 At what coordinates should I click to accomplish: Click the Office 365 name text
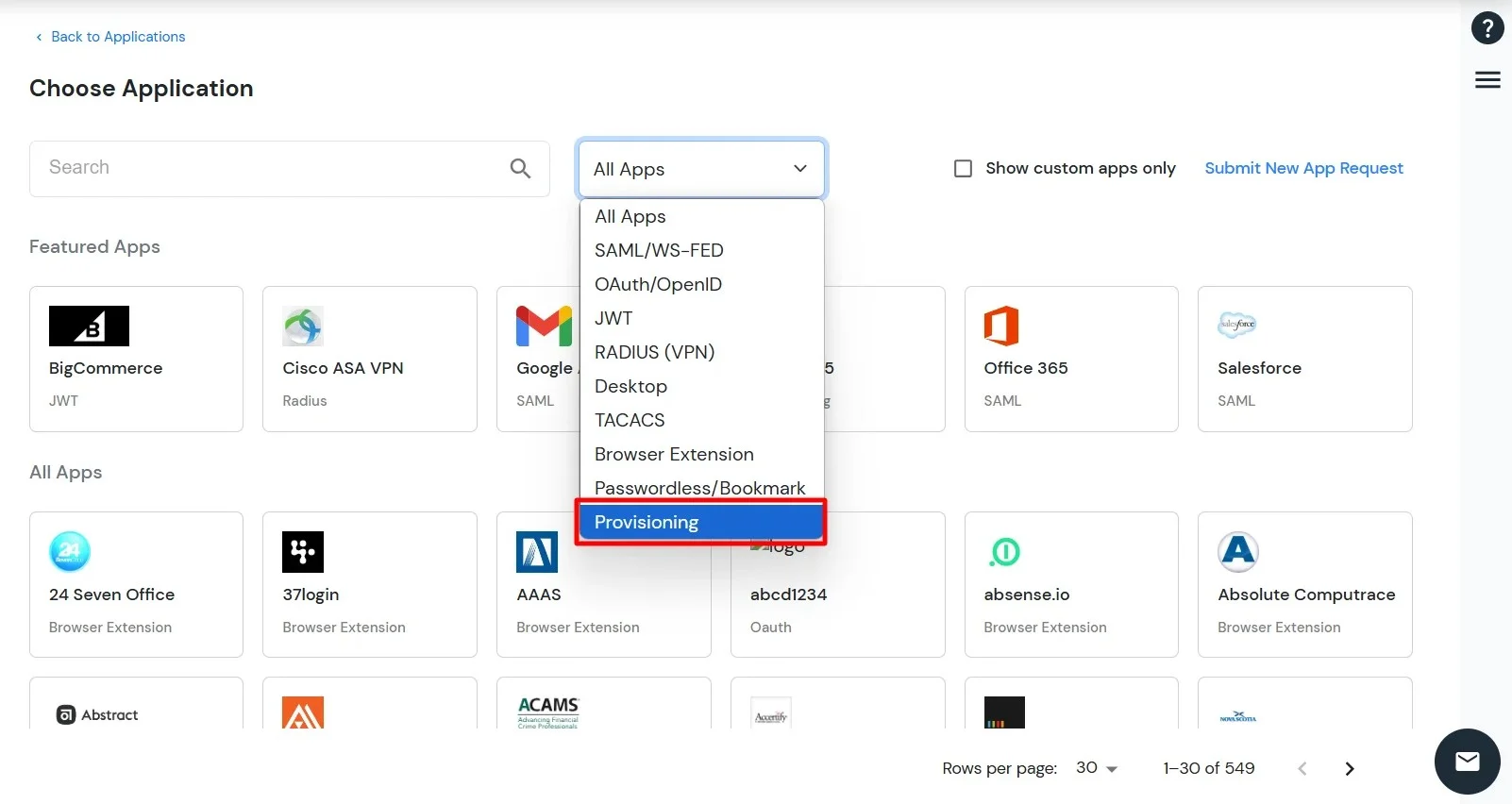click(x=1026, y=368)
